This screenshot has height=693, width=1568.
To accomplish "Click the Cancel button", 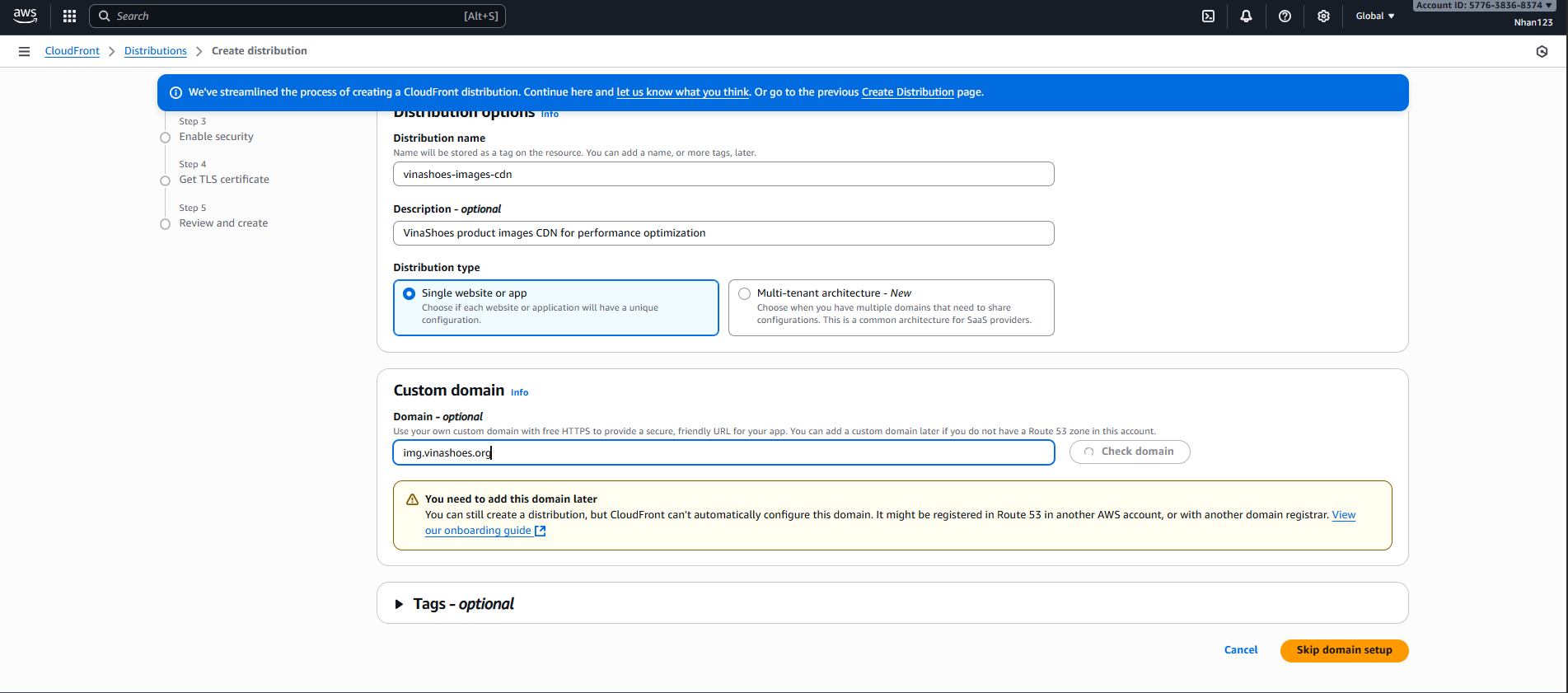I will coord(1240,650).
